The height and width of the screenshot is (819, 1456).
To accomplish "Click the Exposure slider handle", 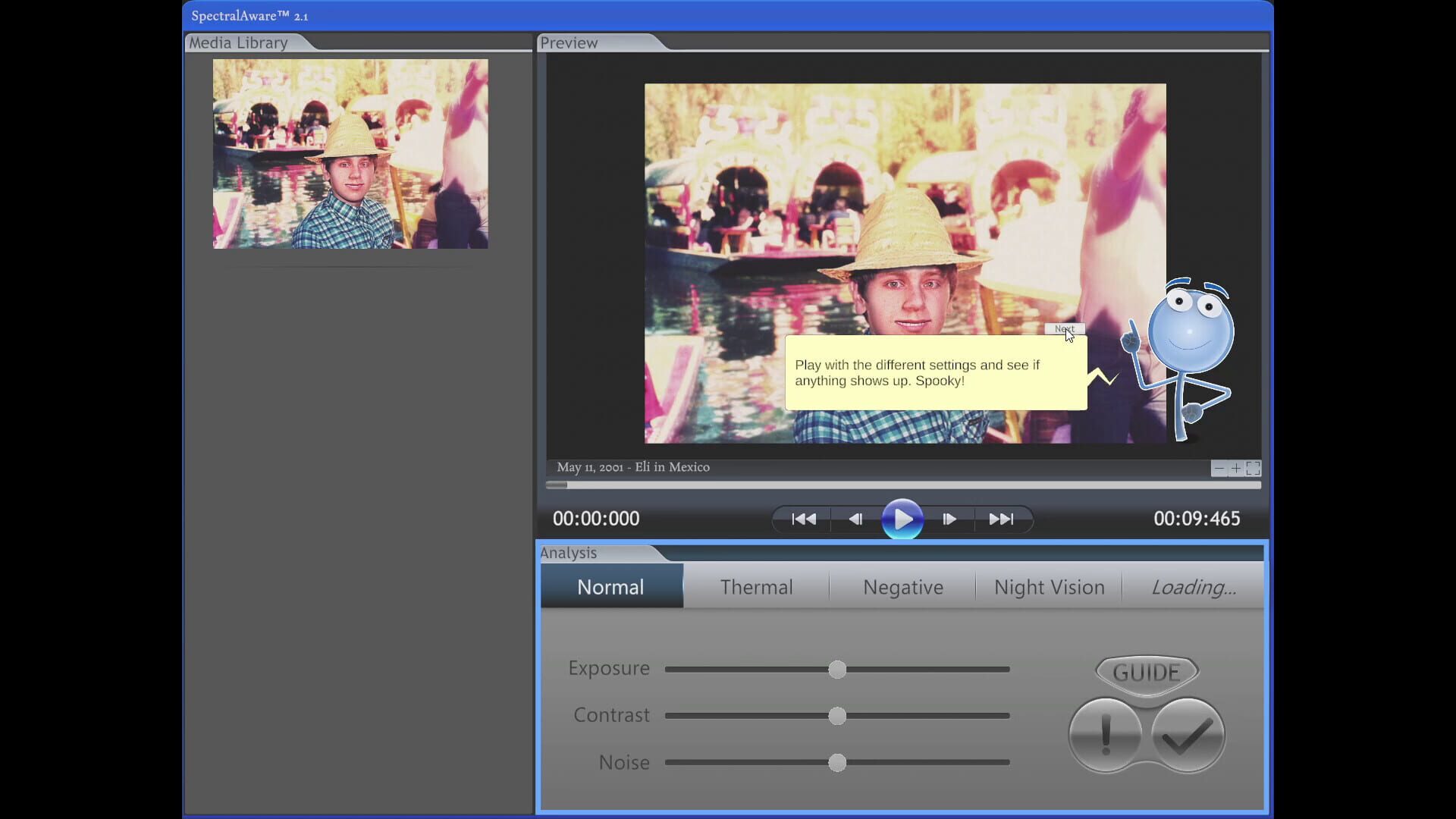I will coord(837,669).
